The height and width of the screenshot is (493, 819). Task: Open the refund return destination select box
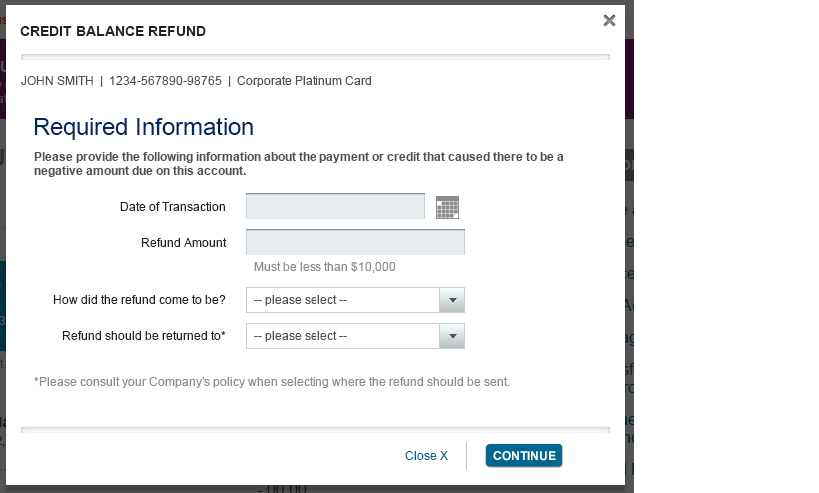coord(343,336)
